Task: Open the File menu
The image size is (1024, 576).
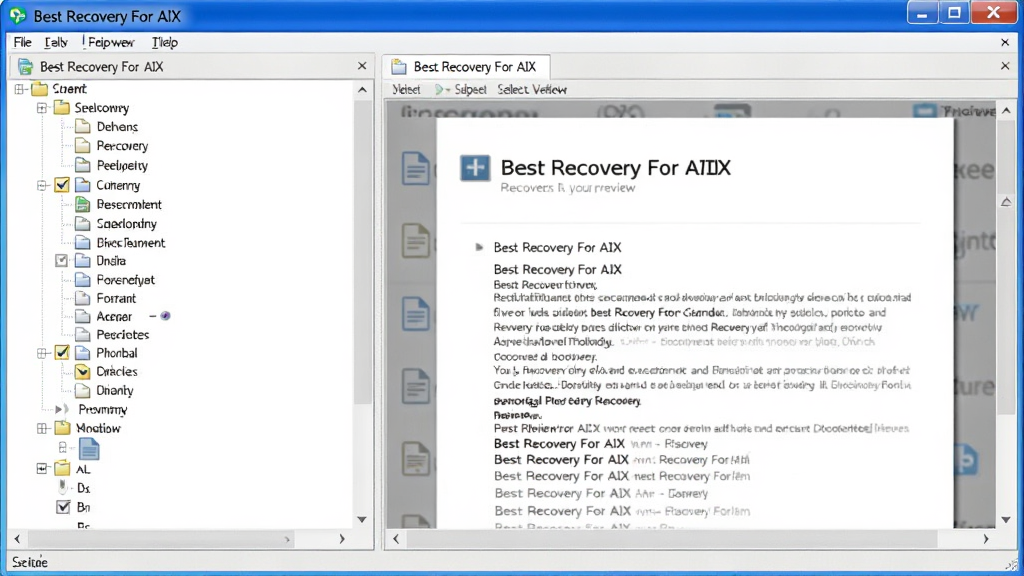Action: coord(22,42)
